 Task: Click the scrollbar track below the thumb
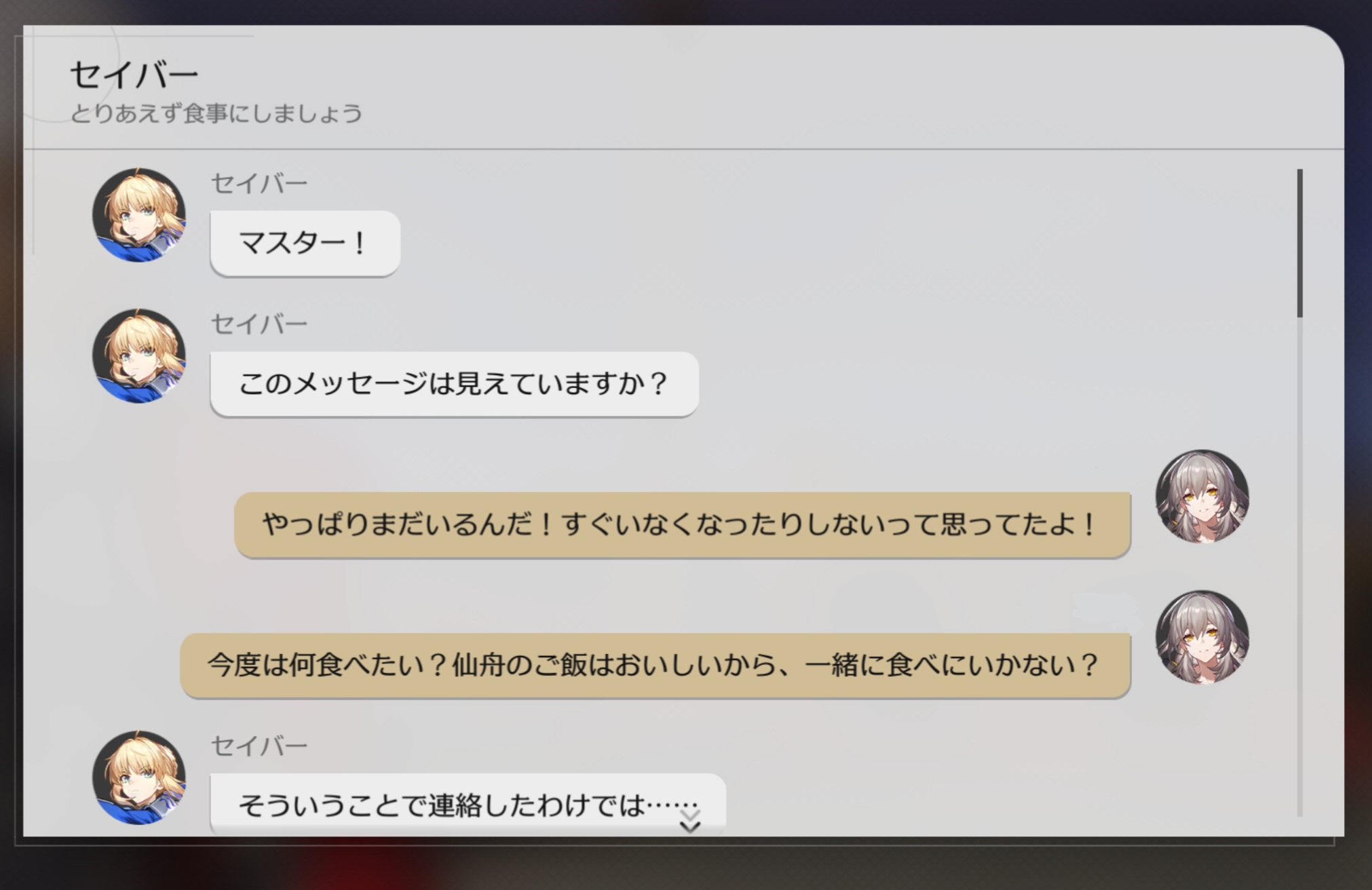click(1300, 566)
